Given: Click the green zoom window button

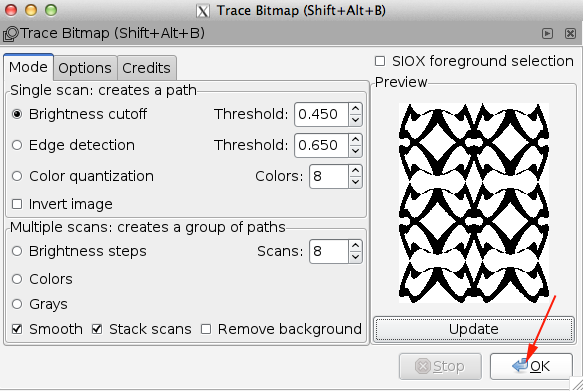Looking at the screenshot, I should tap(51, 10).
